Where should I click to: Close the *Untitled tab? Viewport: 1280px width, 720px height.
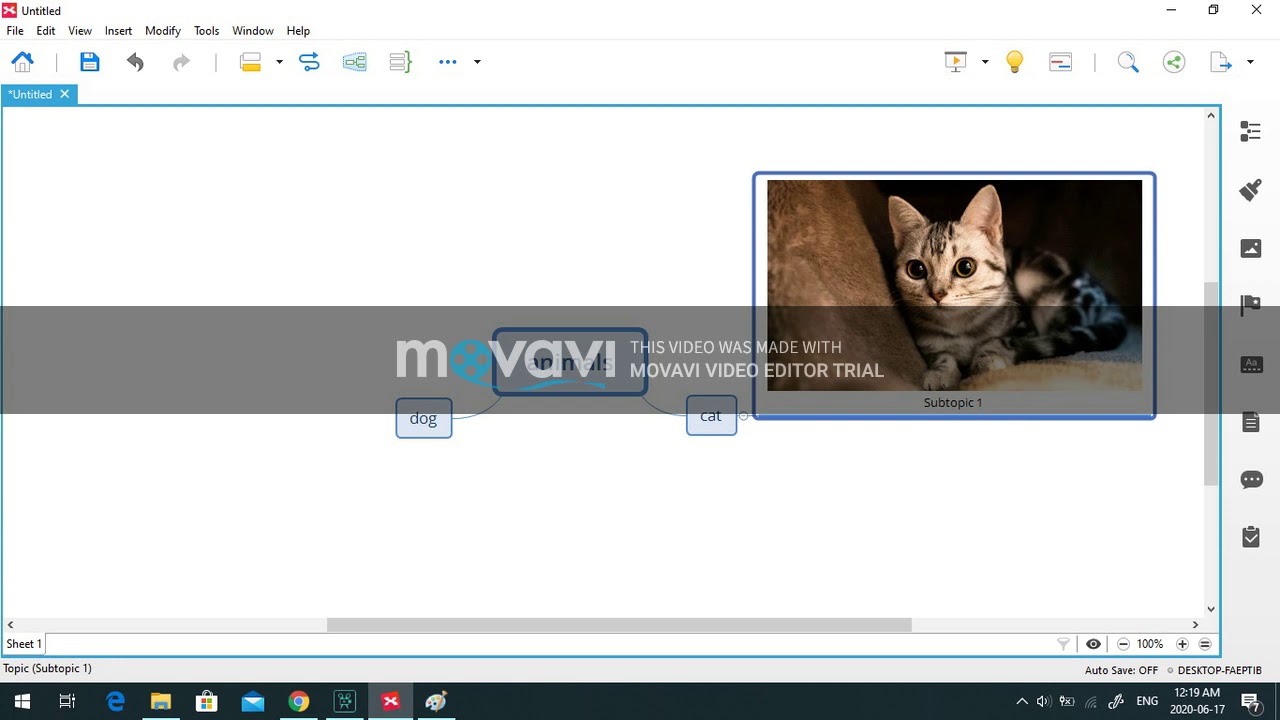tap(65, 94)
